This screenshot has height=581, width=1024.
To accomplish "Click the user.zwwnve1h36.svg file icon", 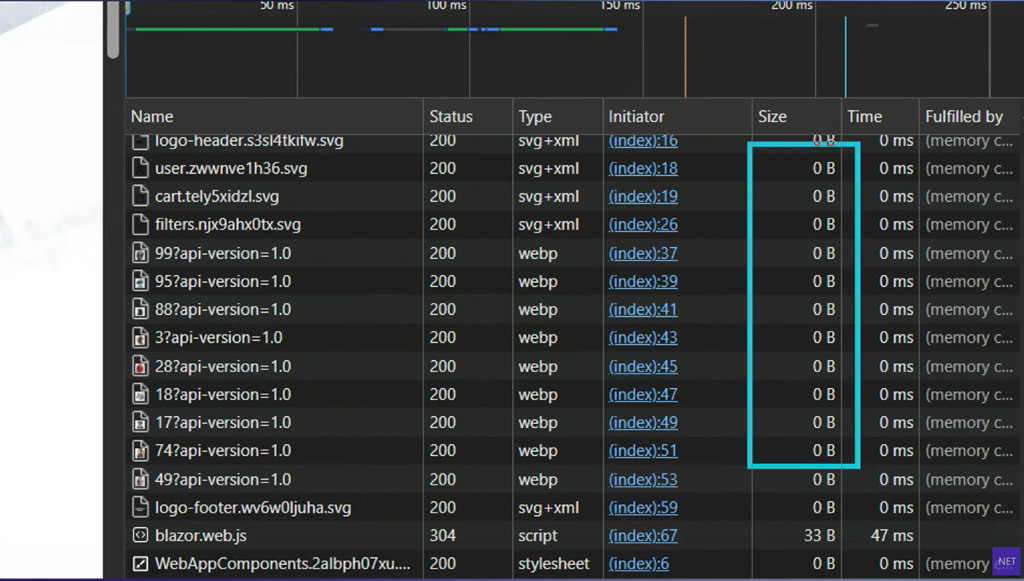I will click(140, 169).
